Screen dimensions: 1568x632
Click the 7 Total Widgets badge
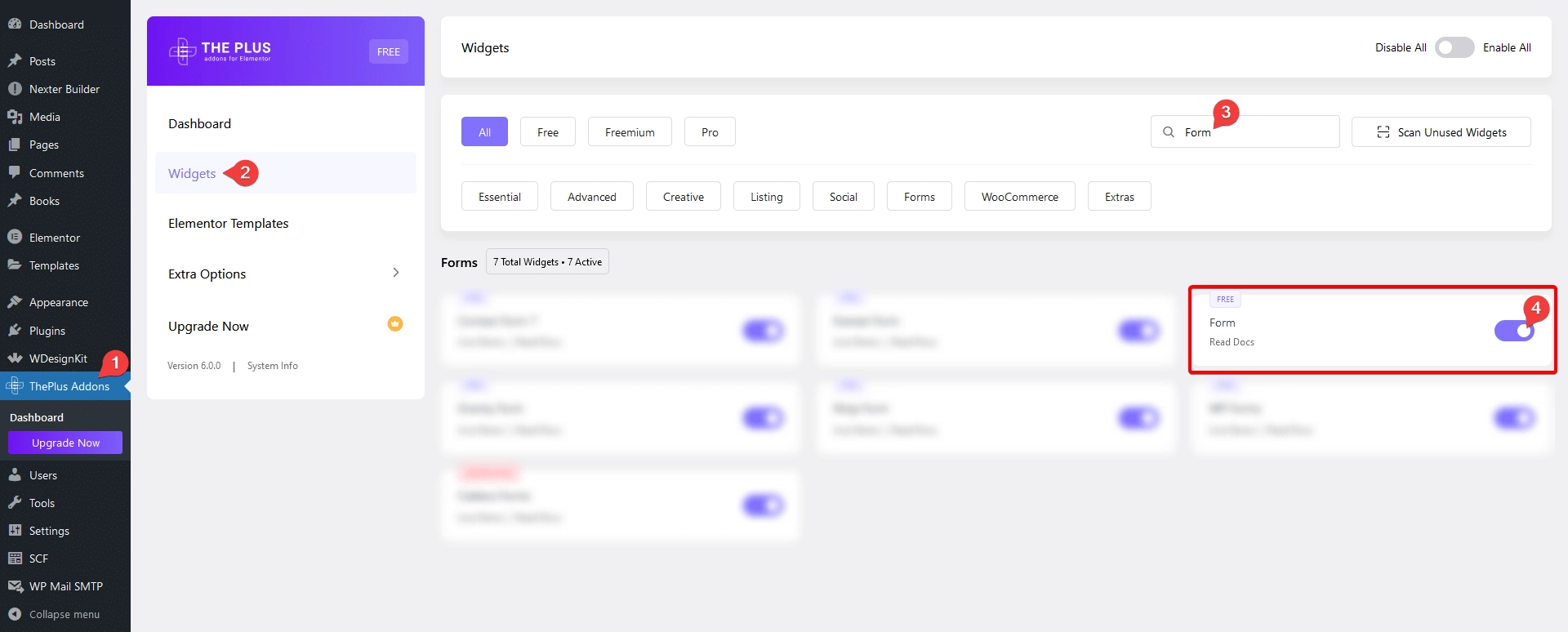tap(547, 261)
